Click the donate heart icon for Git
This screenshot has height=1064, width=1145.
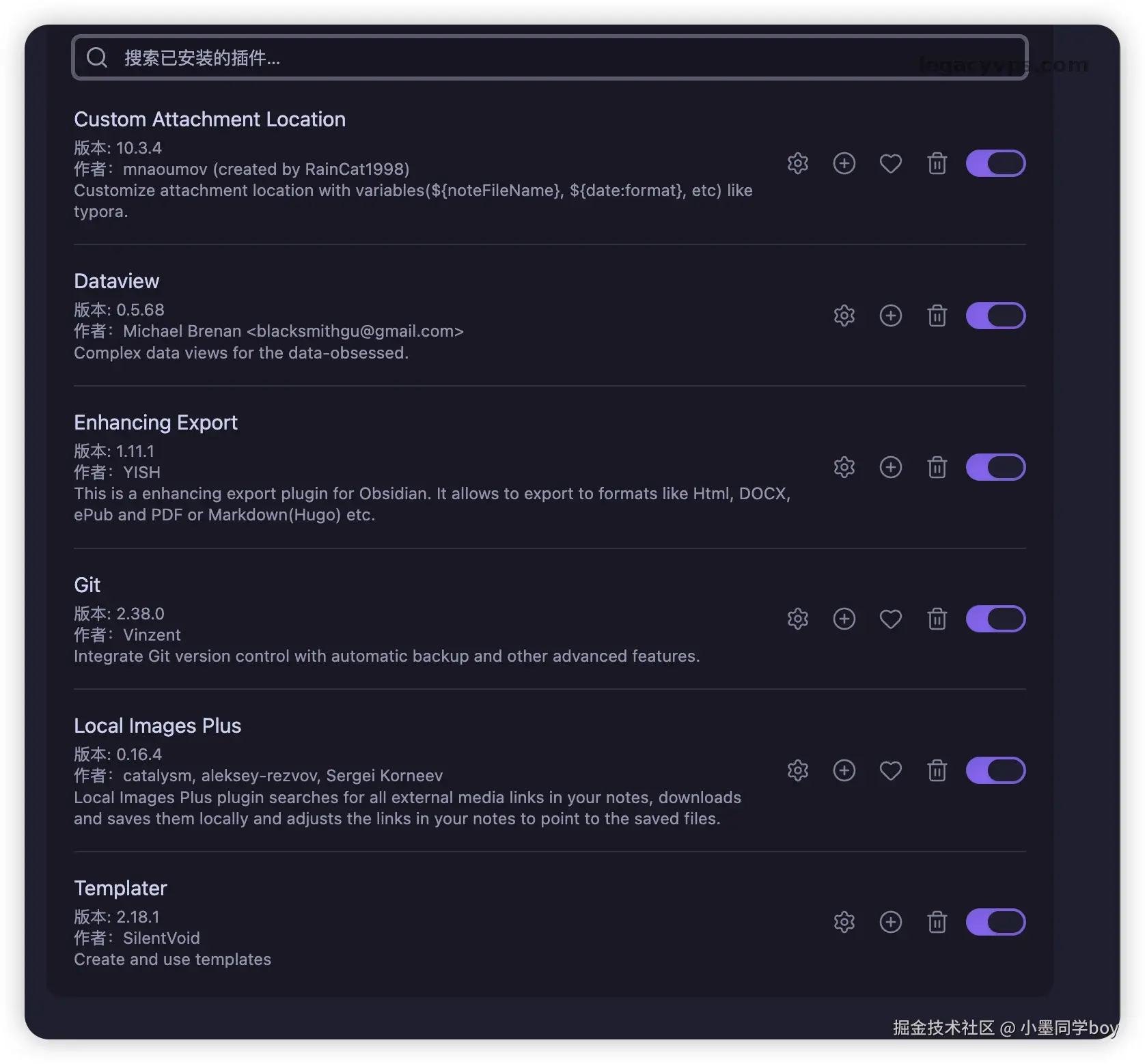click(890, 619)
